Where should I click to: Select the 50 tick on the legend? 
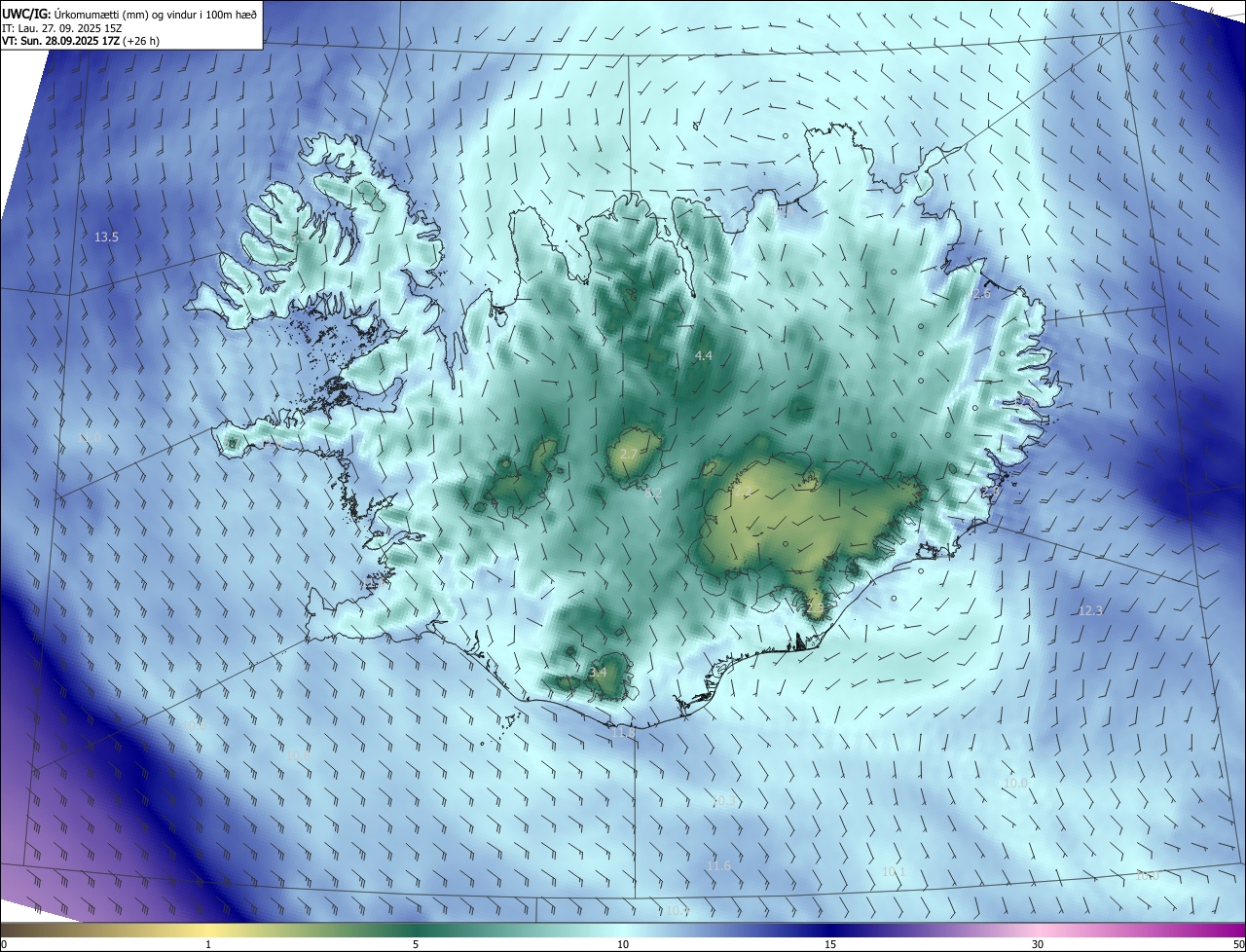[1238, 945]
